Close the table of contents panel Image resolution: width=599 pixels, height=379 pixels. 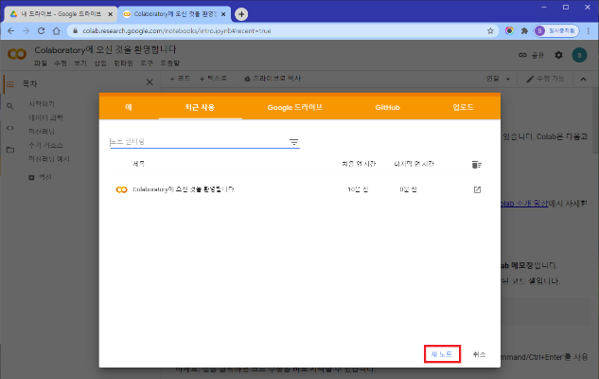tap(149, 82)
